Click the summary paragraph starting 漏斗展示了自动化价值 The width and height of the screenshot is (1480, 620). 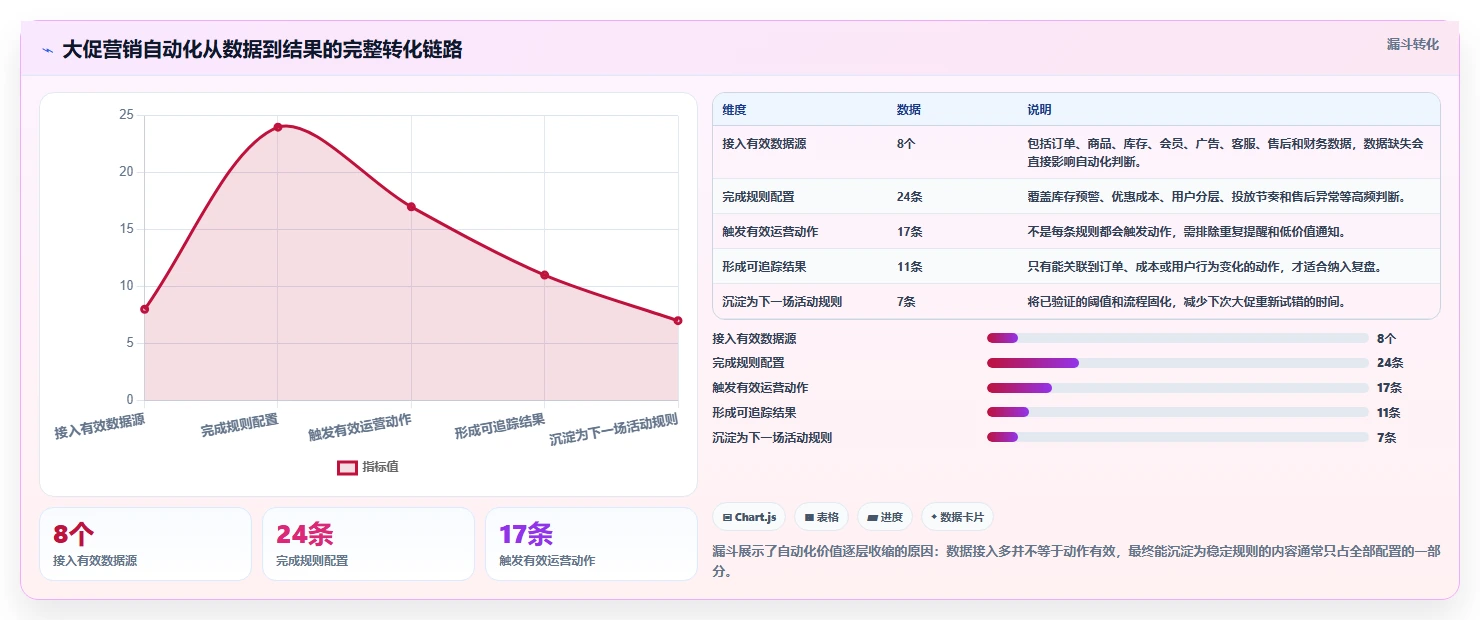point(1074,561)
